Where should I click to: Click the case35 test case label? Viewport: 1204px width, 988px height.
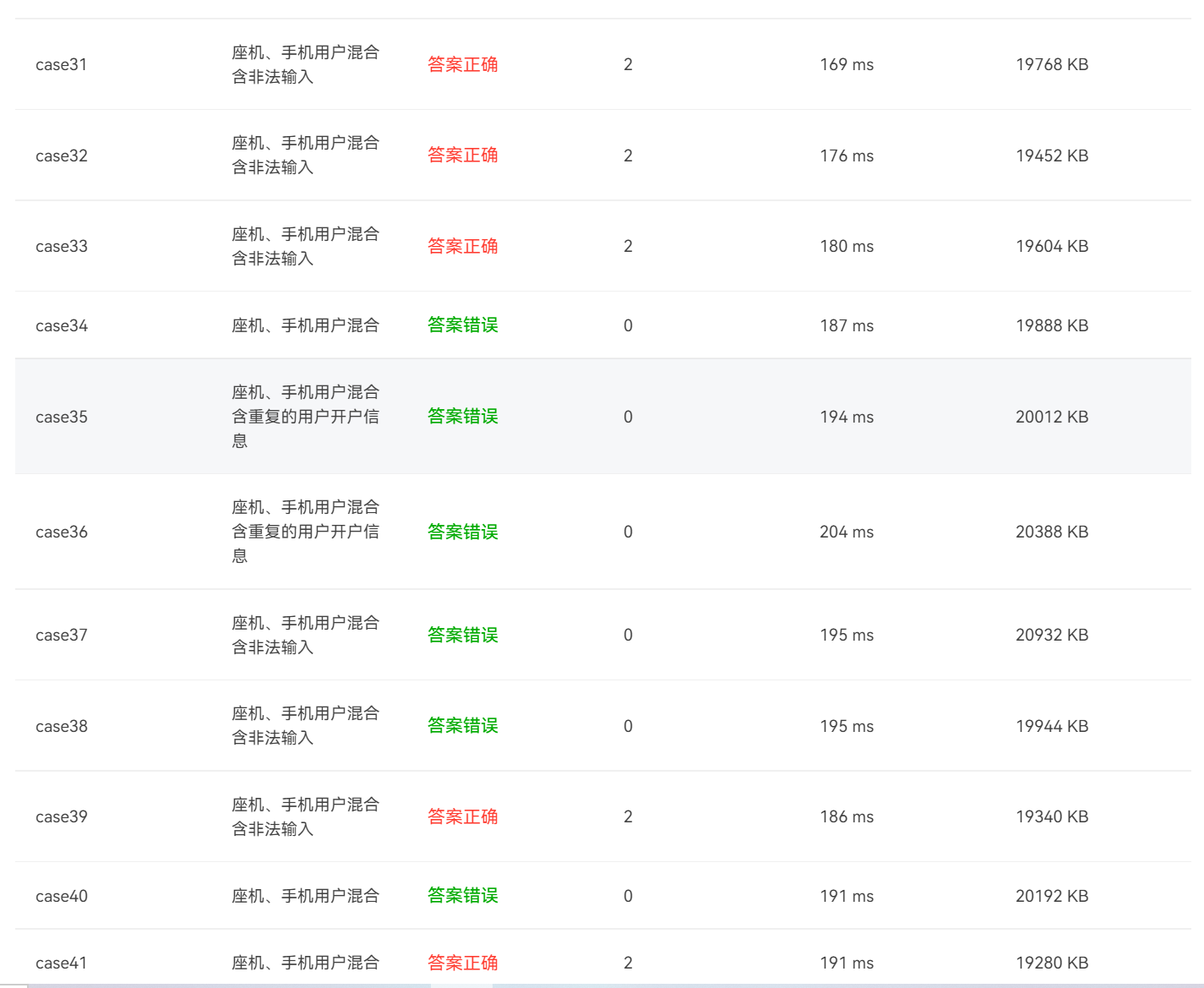coord(61,417)
